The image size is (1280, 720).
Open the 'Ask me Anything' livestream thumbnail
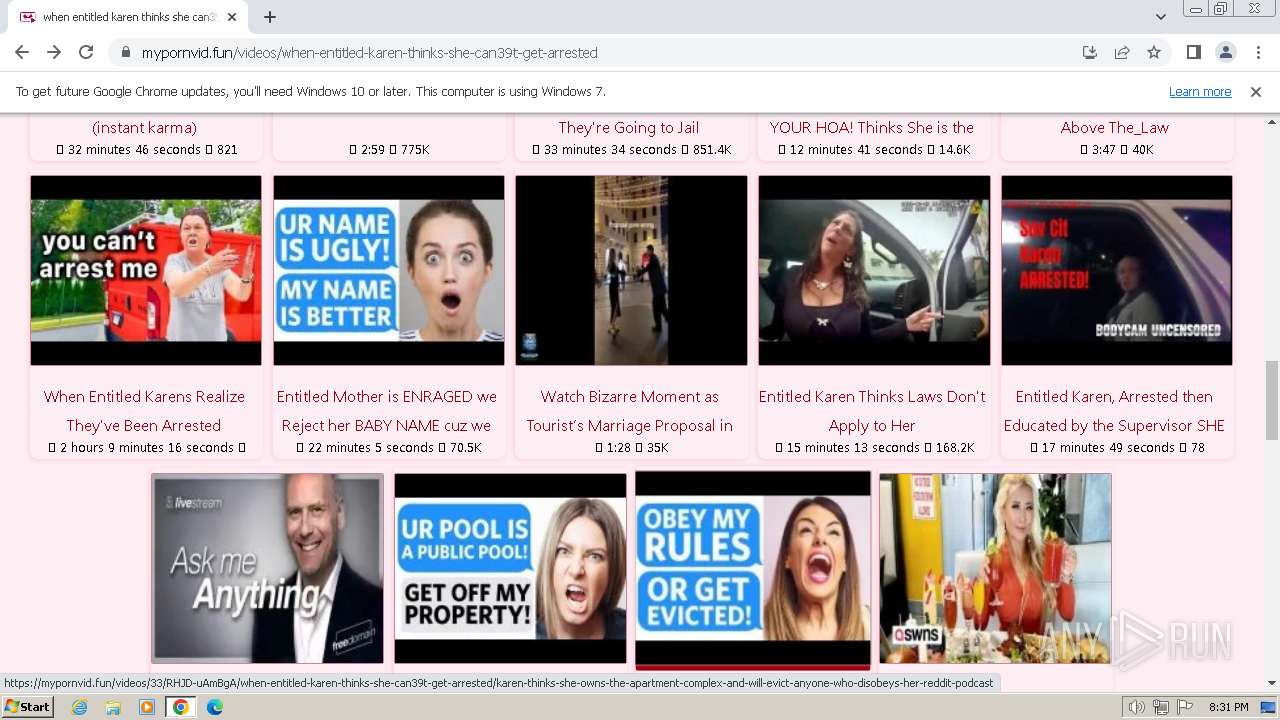coord(267,568)
